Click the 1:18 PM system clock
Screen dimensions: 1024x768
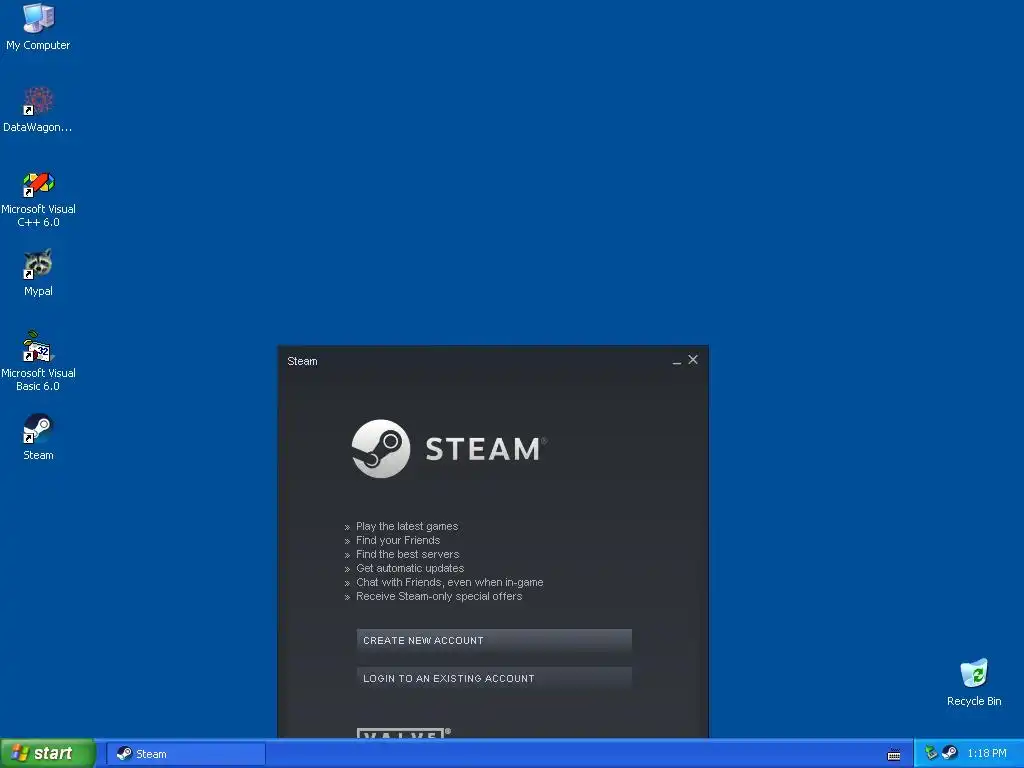pyautogui.click(x=987, y=753)
